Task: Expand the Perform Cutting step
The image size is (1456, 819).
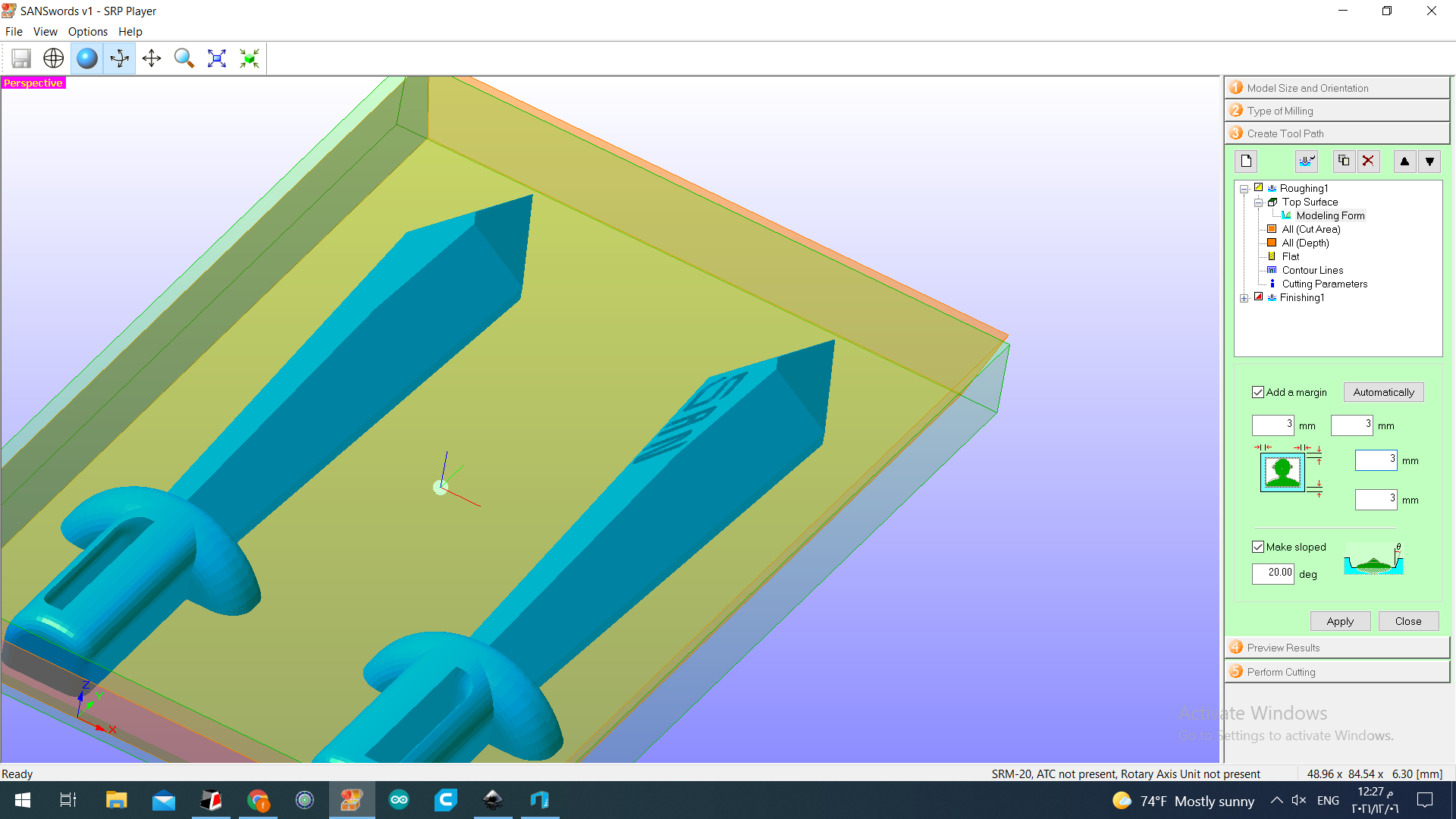Action: 1337,672
